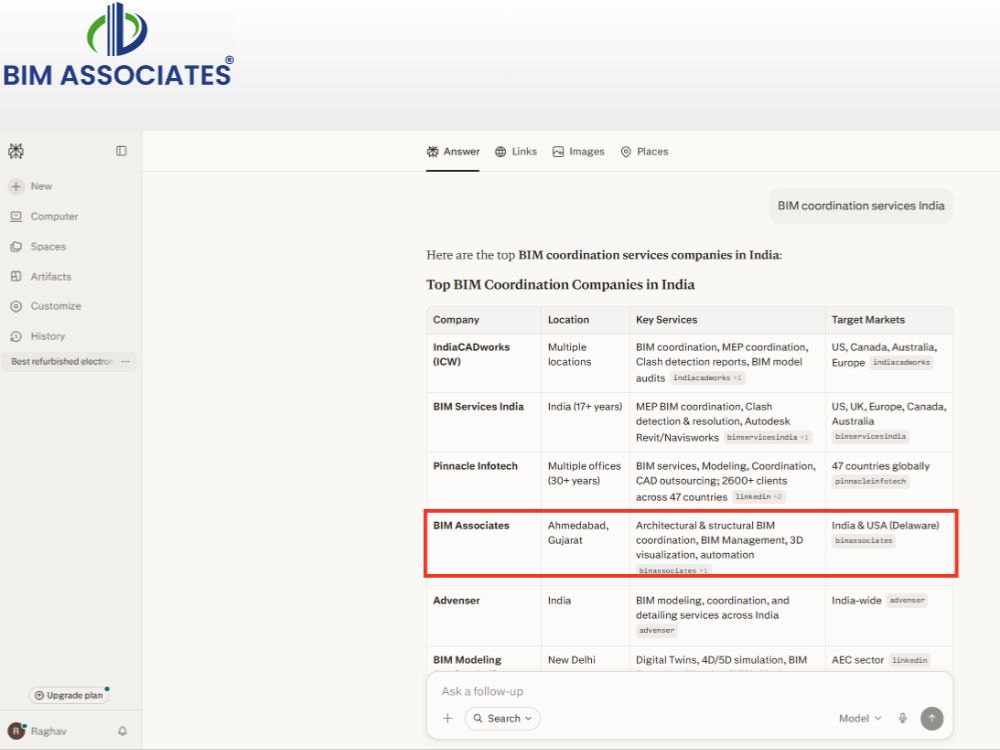1000x750 pixels.
Task: Click the '47 countries globally' cell text
Action: [880, 466]
